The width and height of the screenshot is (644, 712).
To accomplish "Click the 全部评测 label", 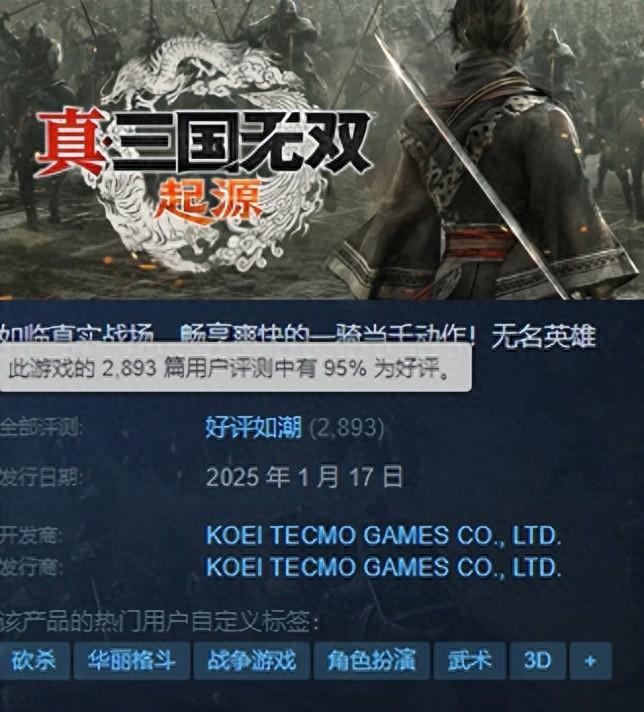I will pyautogui.click(x=41, y=428).
